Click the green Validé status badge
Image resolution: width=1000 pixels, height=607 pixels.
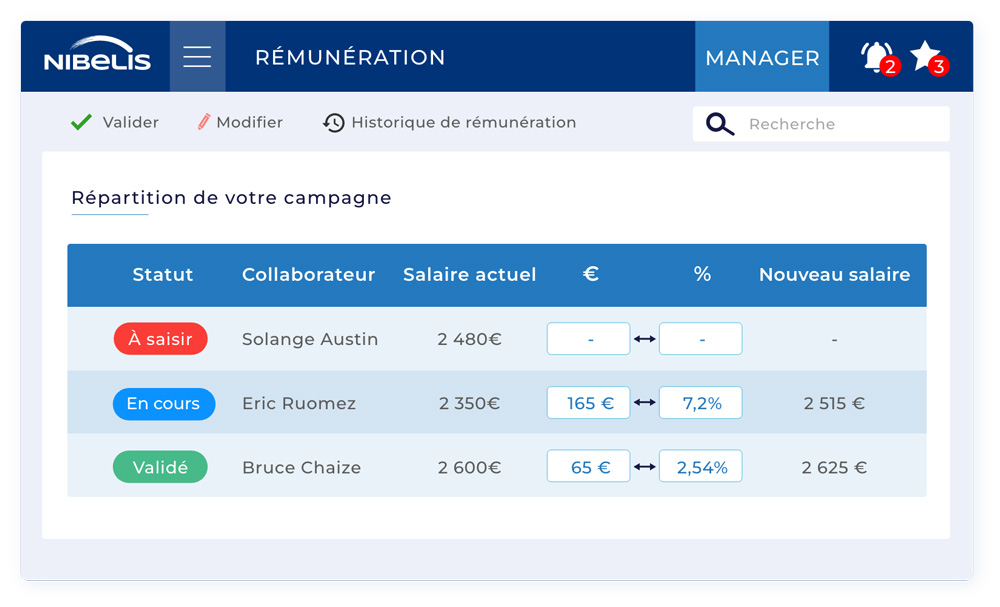pyautogui.click(x=160, y=467)
